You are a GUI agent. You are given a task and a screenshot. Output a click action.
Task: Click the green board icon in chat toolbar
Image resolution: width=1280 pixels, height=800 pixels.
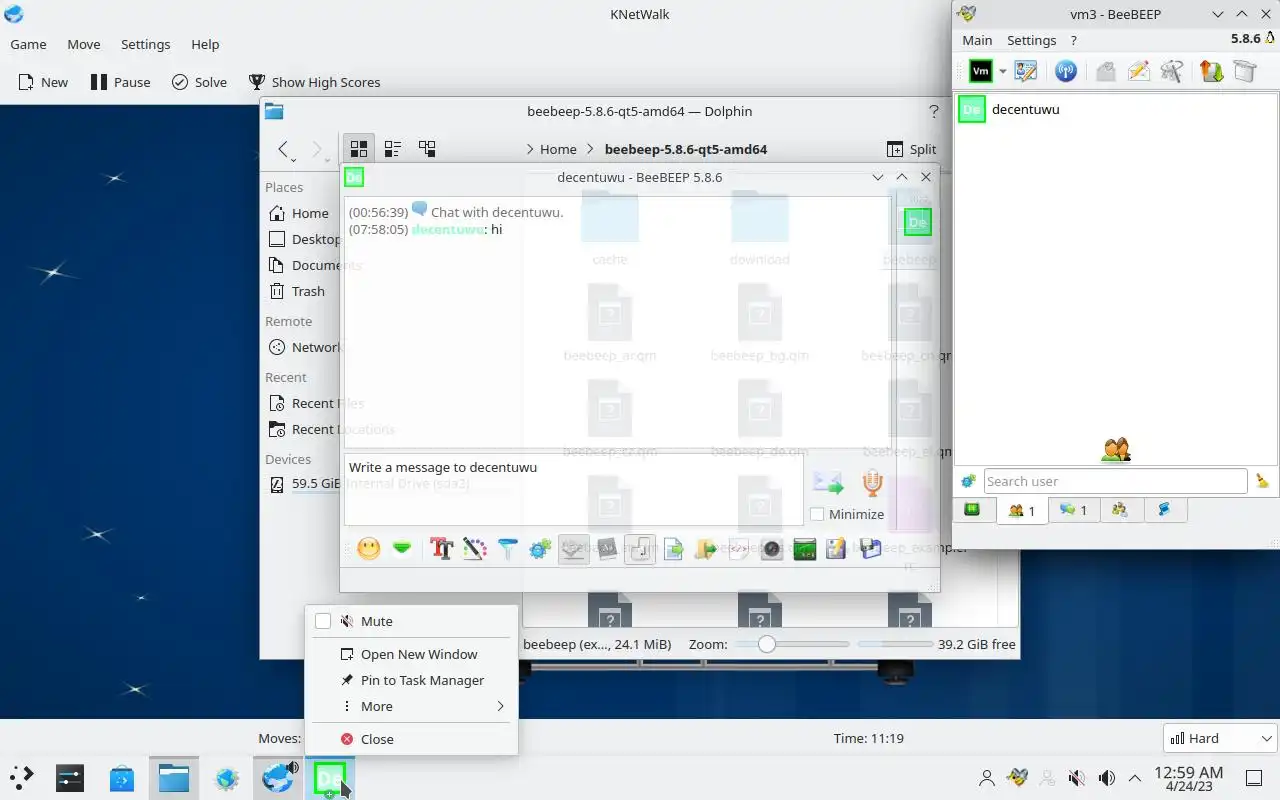tap(805, 549)
